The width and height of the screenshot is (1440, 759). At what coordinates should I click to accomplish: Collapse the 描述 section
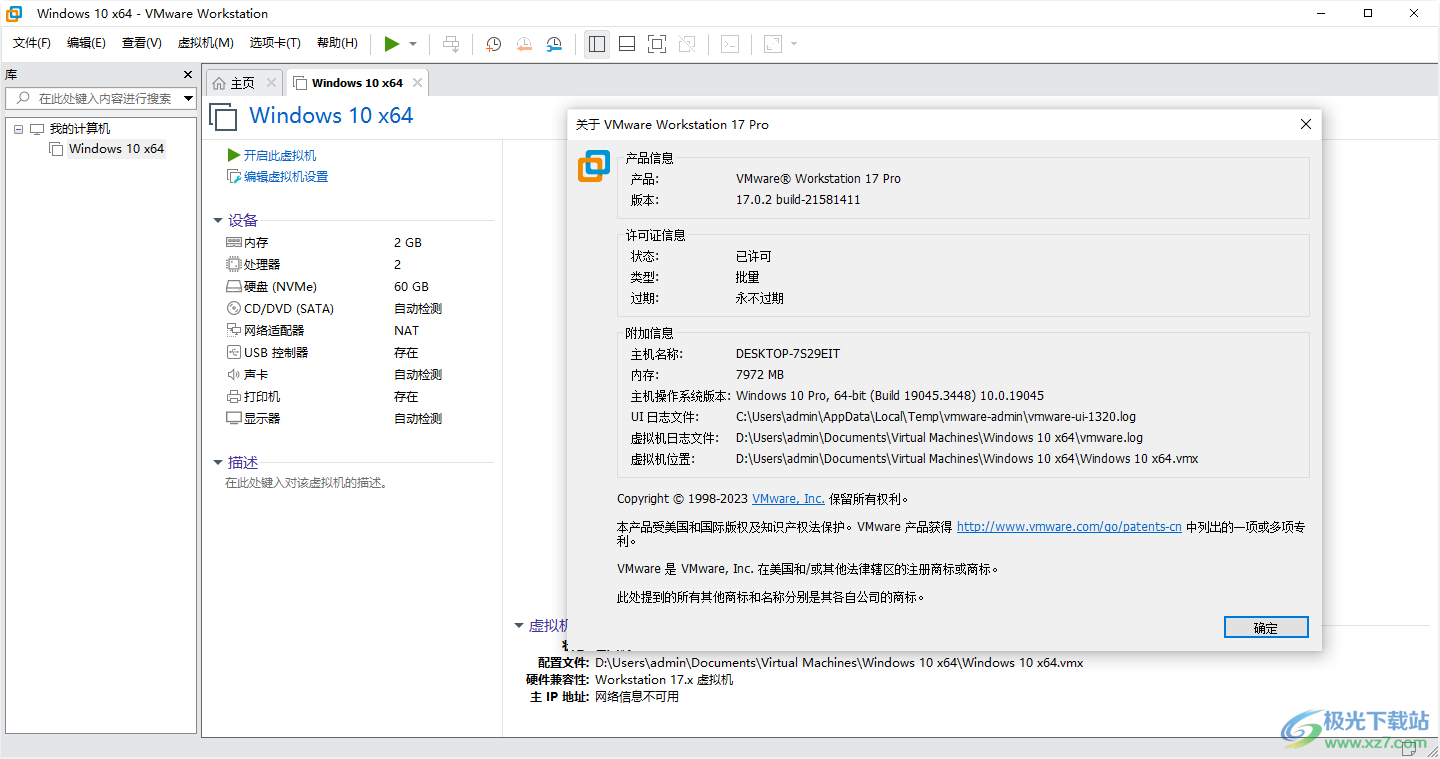pyautogui.click(x=218, y=460)
